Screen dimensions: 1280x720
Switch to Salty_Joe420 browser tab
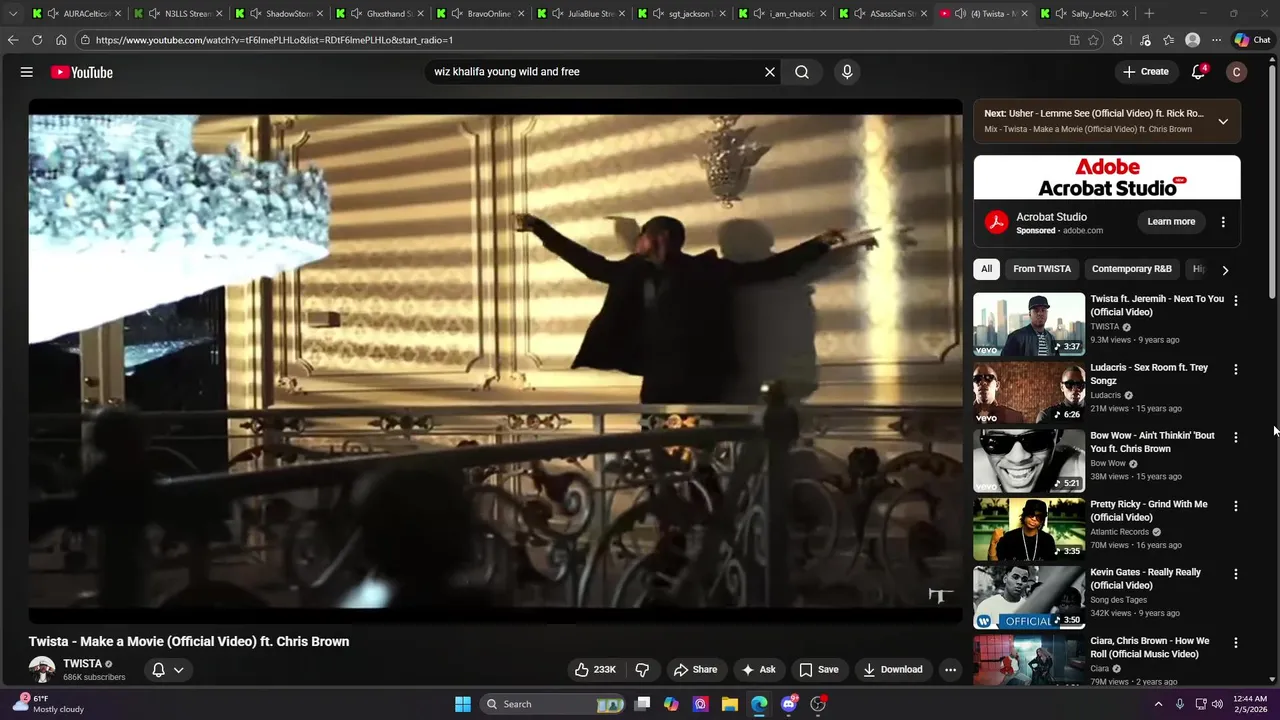[x=1085, y=14]
